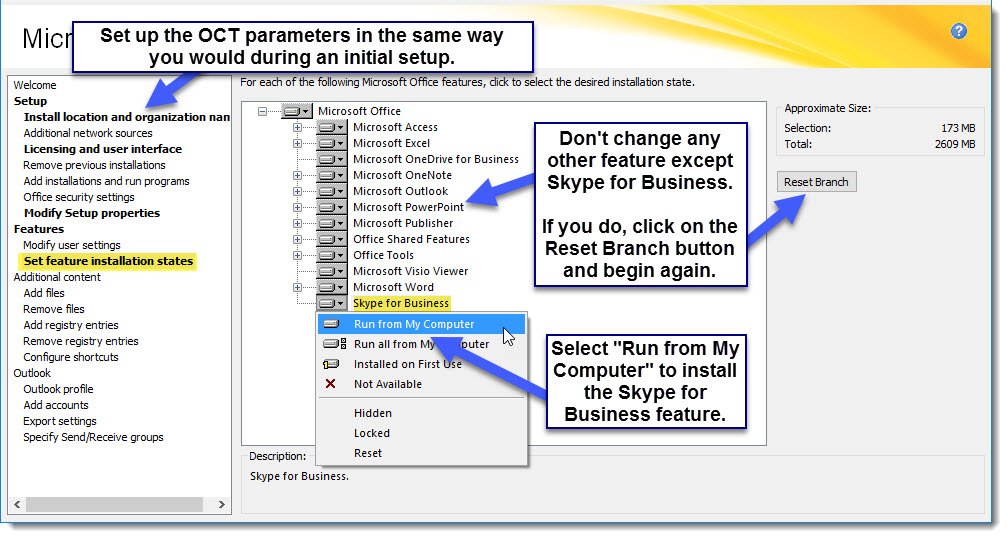This screenshot has height=538, width=1007.
Task: Open install state dropdown for OneDrive for Business
Action: (331, 159)
